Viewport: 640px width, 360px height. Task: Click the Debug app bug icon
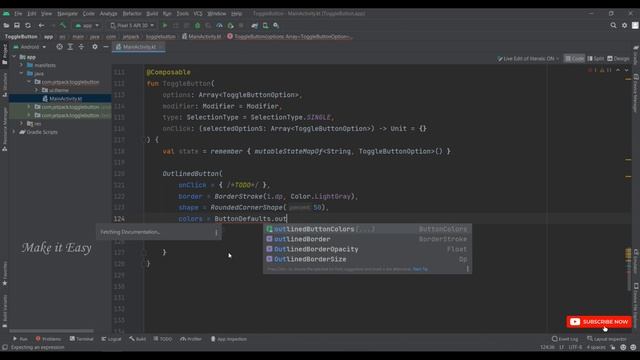pyautogui.click(x=198, y=25)
